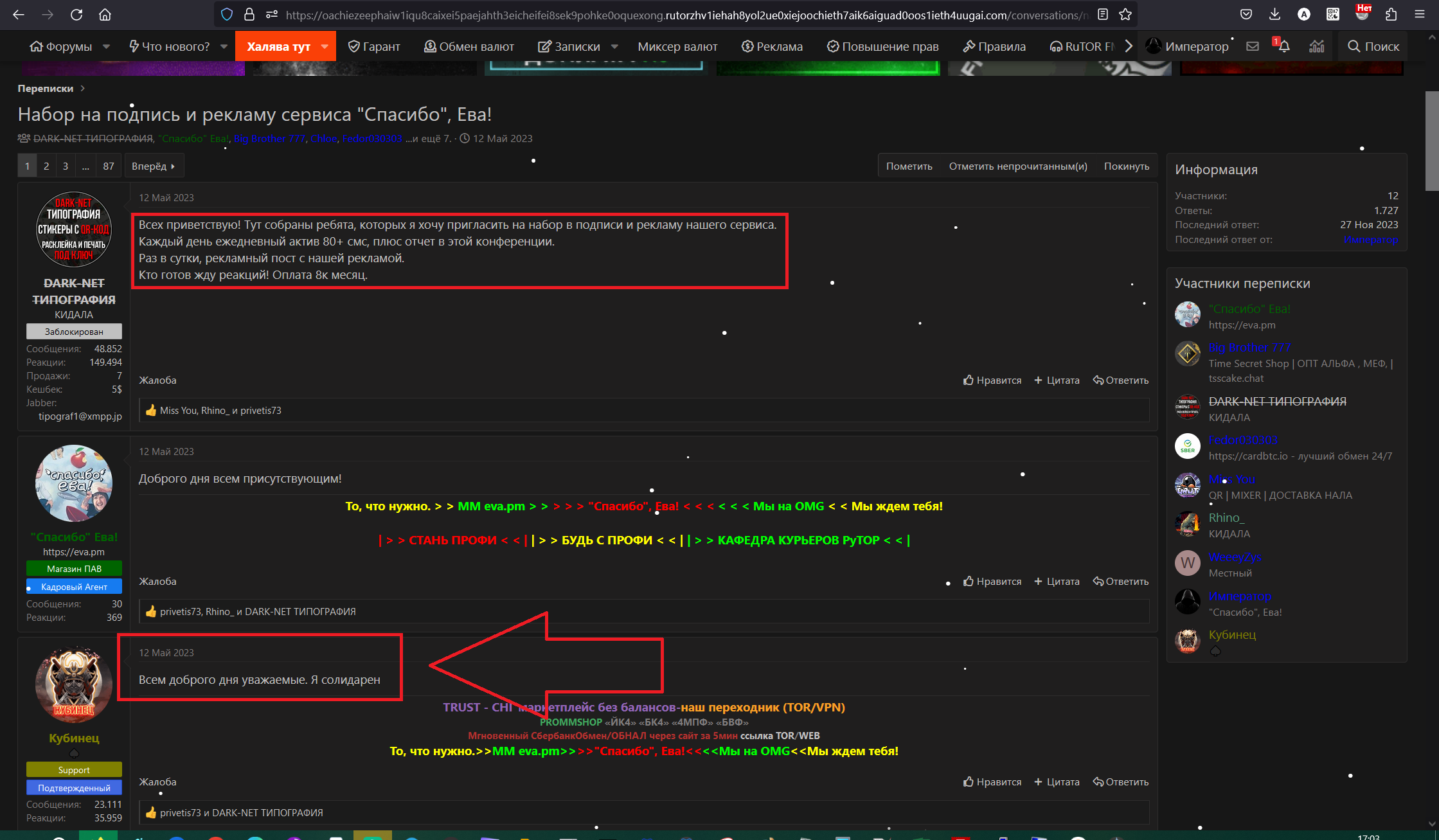Open Обмен валют menu item
The width and height of the screenshot is (1439, 840).
coord(469,46)
